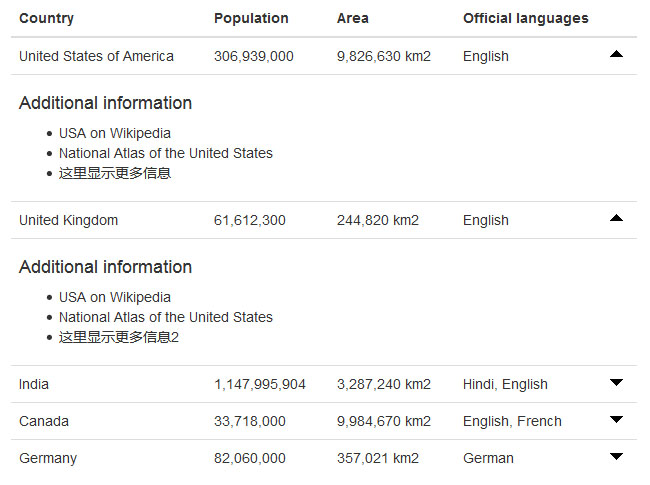Expand the Germany row arrow
Image resolution: width=650 pixels, height=485 pixels.
[x=616, y=457]
